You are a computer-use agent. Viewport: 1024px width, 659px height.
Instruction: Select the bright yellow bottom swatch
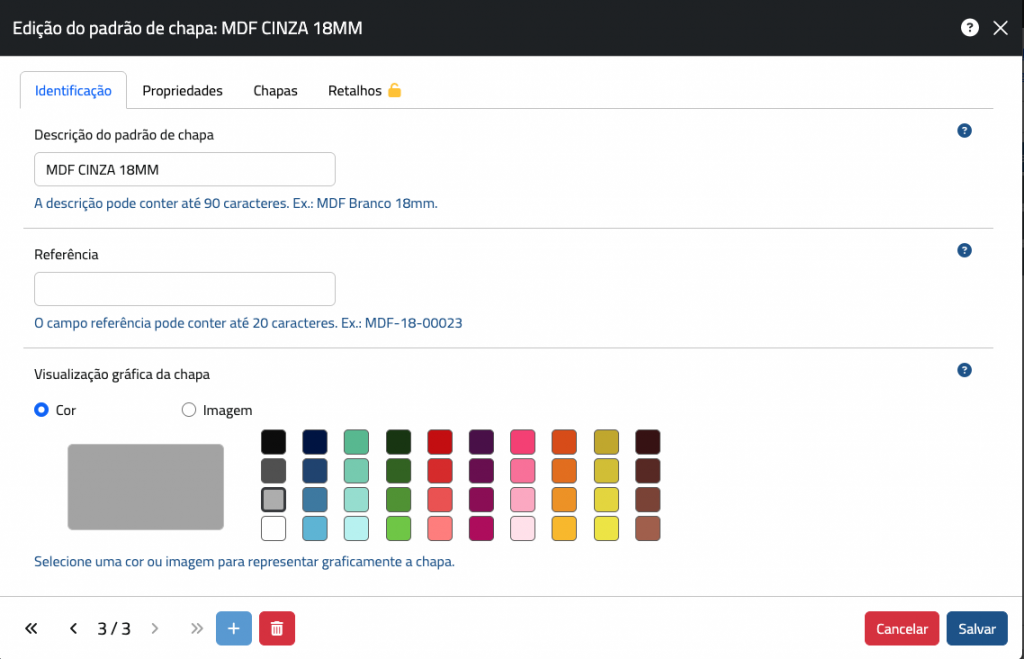pyautogui.click(x=607, y=528)
